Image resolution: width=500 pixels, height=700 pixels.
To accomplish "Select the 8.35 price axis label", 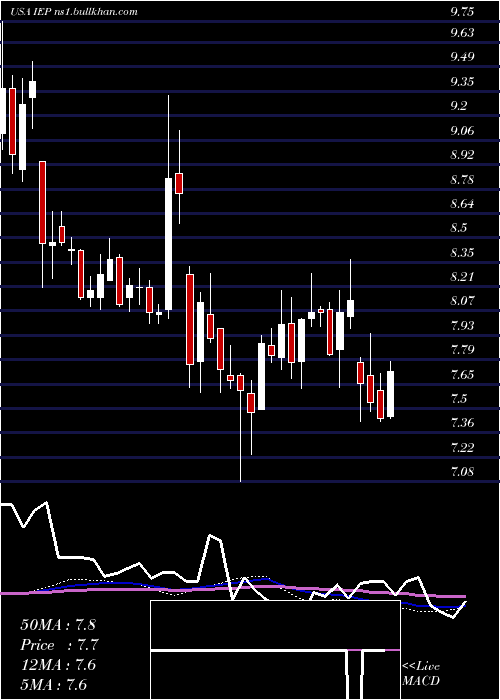I will [x=462, y=253].
